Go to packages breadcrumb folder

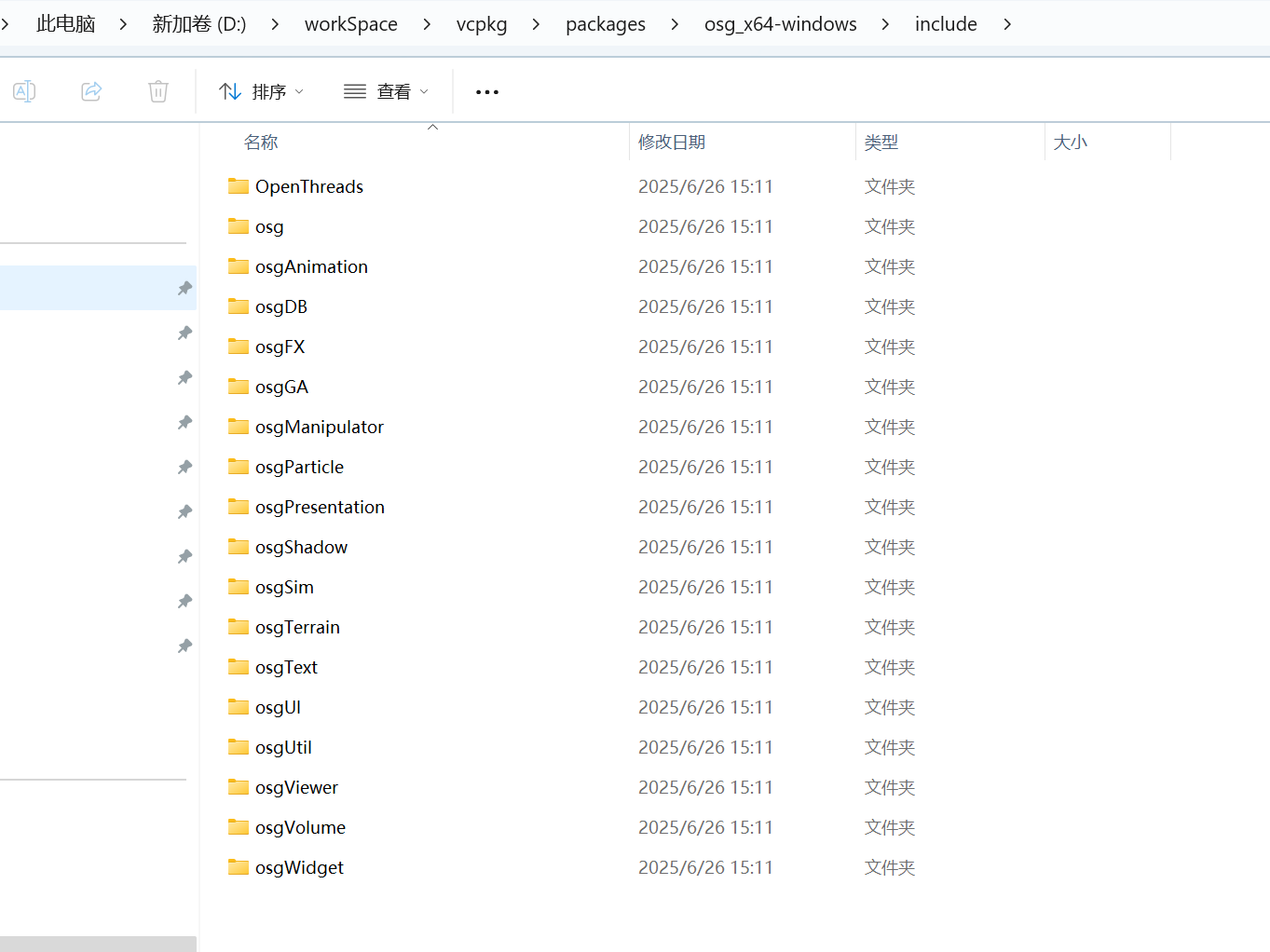(x=606, y=24)
